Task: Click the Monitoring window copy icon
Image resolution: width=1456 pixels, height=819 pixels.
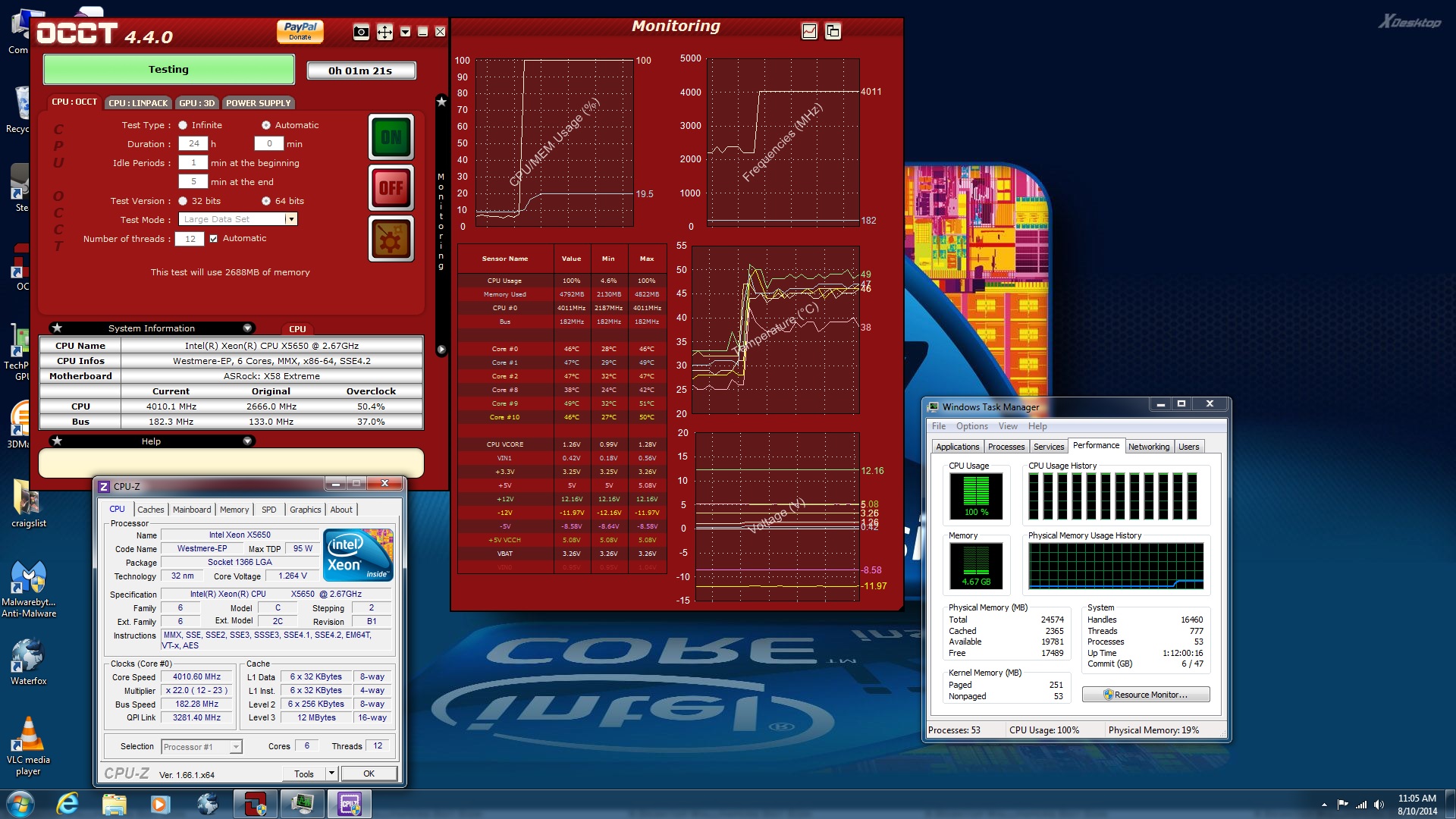Action: point(833,31)
